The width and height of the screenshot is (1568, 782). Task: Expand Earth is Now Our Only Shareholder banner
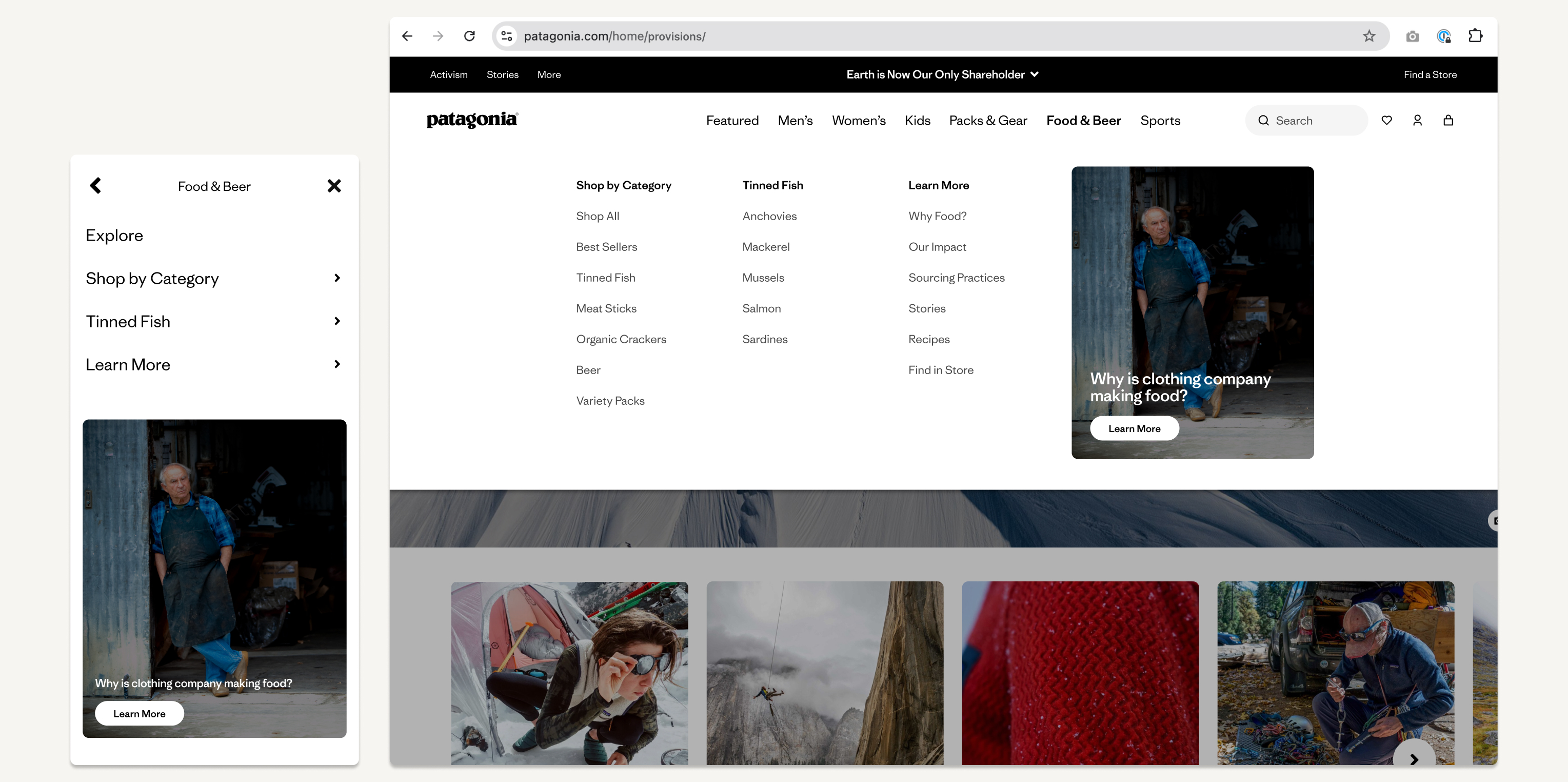pos(942,74)
